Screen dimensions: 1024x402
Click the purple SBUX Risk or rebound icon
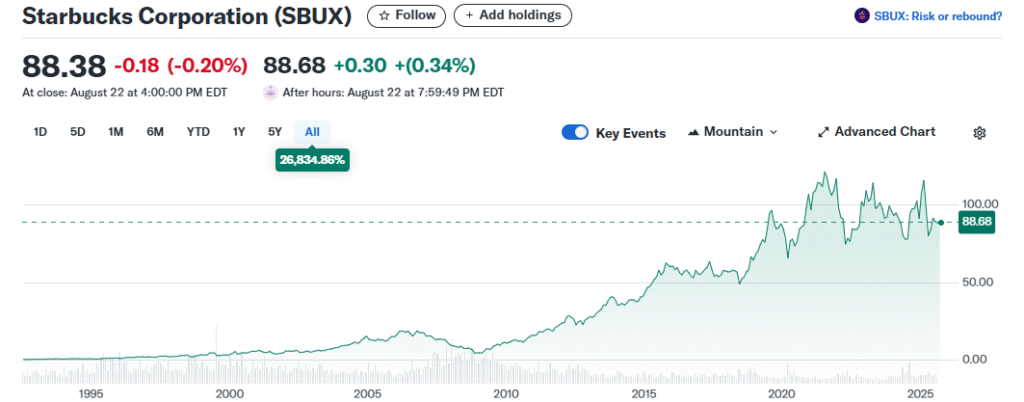861,16
